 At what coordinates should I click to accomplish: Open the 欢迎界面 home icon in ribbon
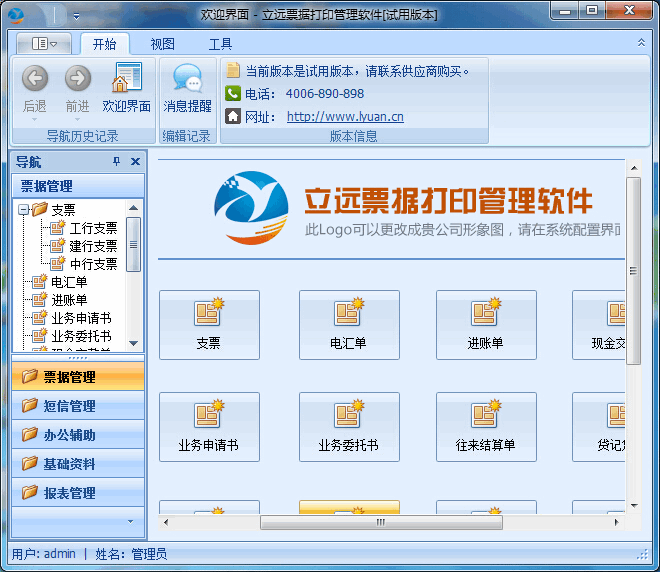pyautogui.click(x=127, y=79)
